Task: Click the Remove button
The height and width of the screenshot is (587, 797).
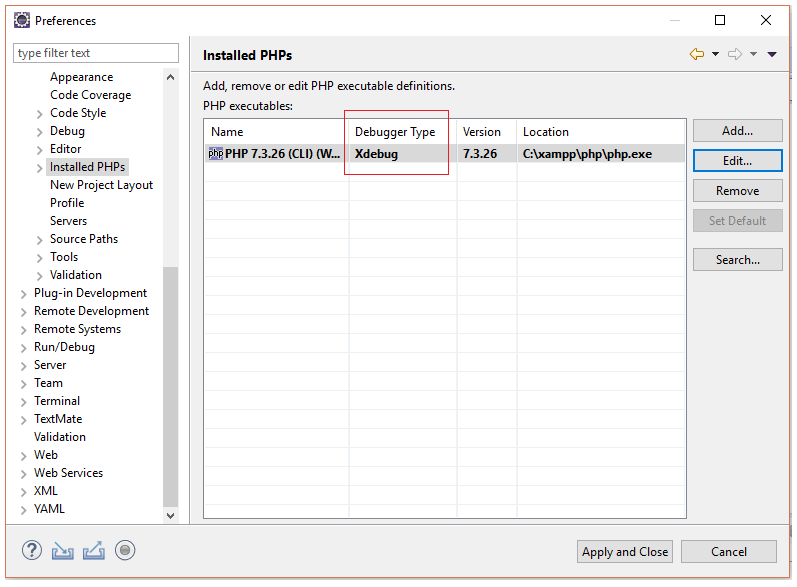Action: tap(738, 191)
